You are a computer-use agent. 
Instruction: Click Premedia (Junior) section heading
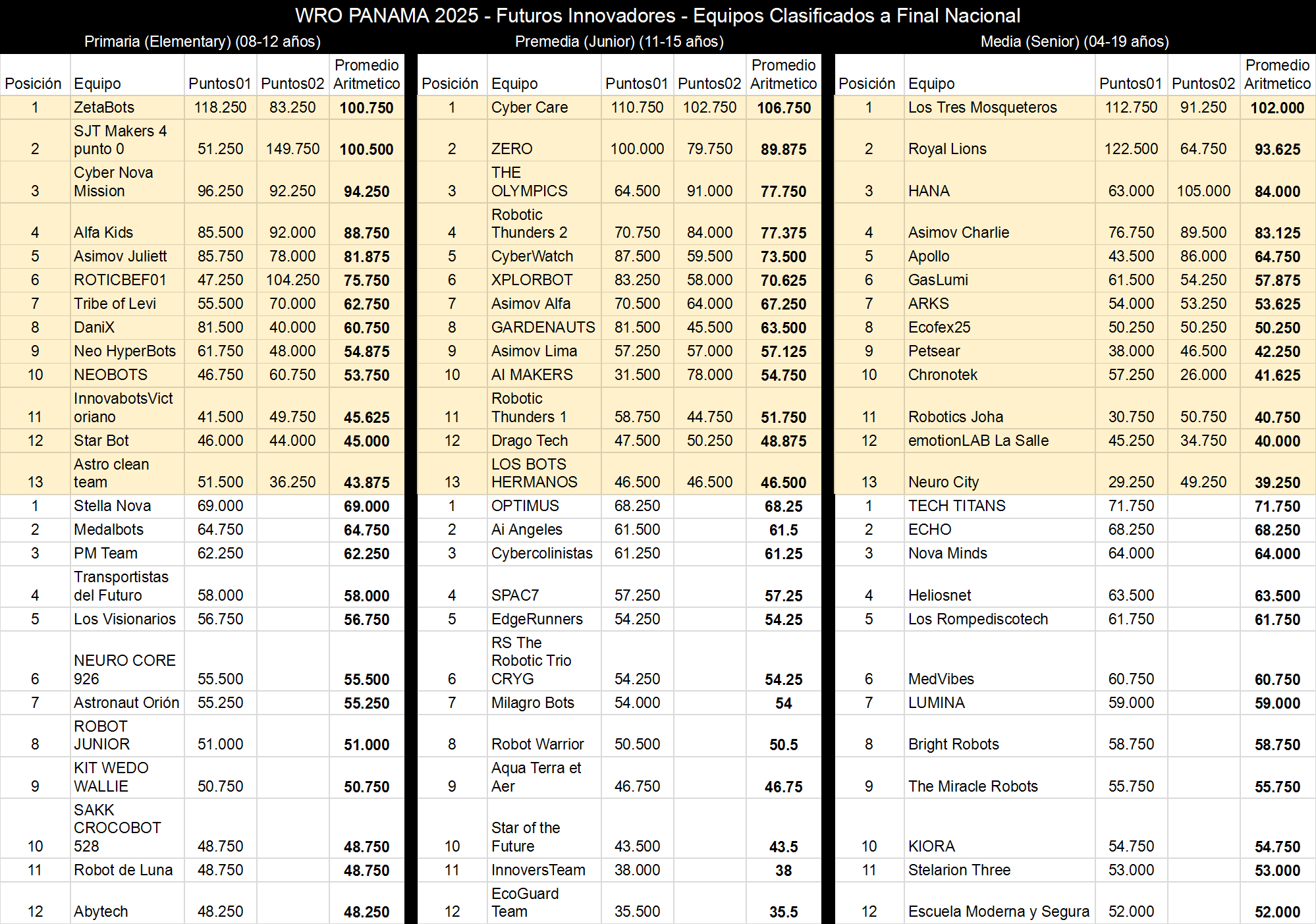tap(619, 41)
